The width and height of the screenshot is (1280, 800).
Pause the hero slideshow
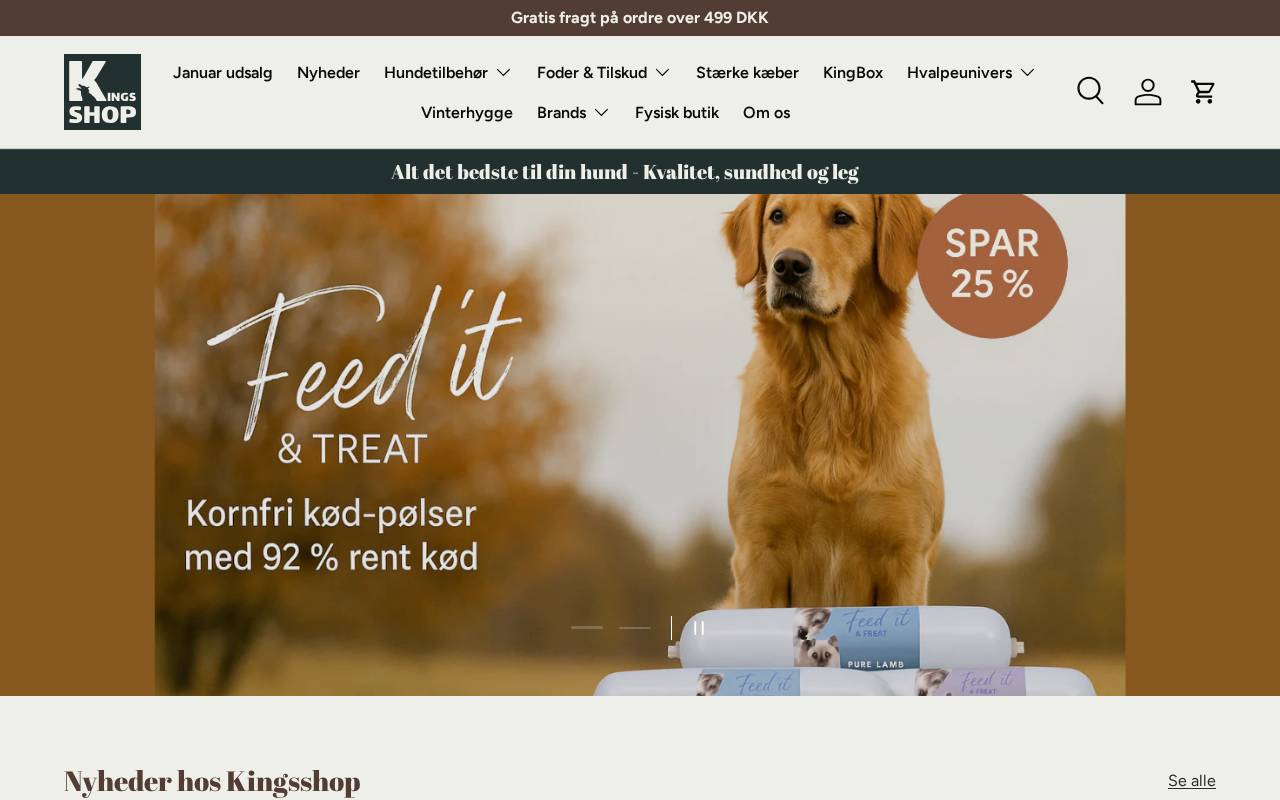tap(699, 628)
